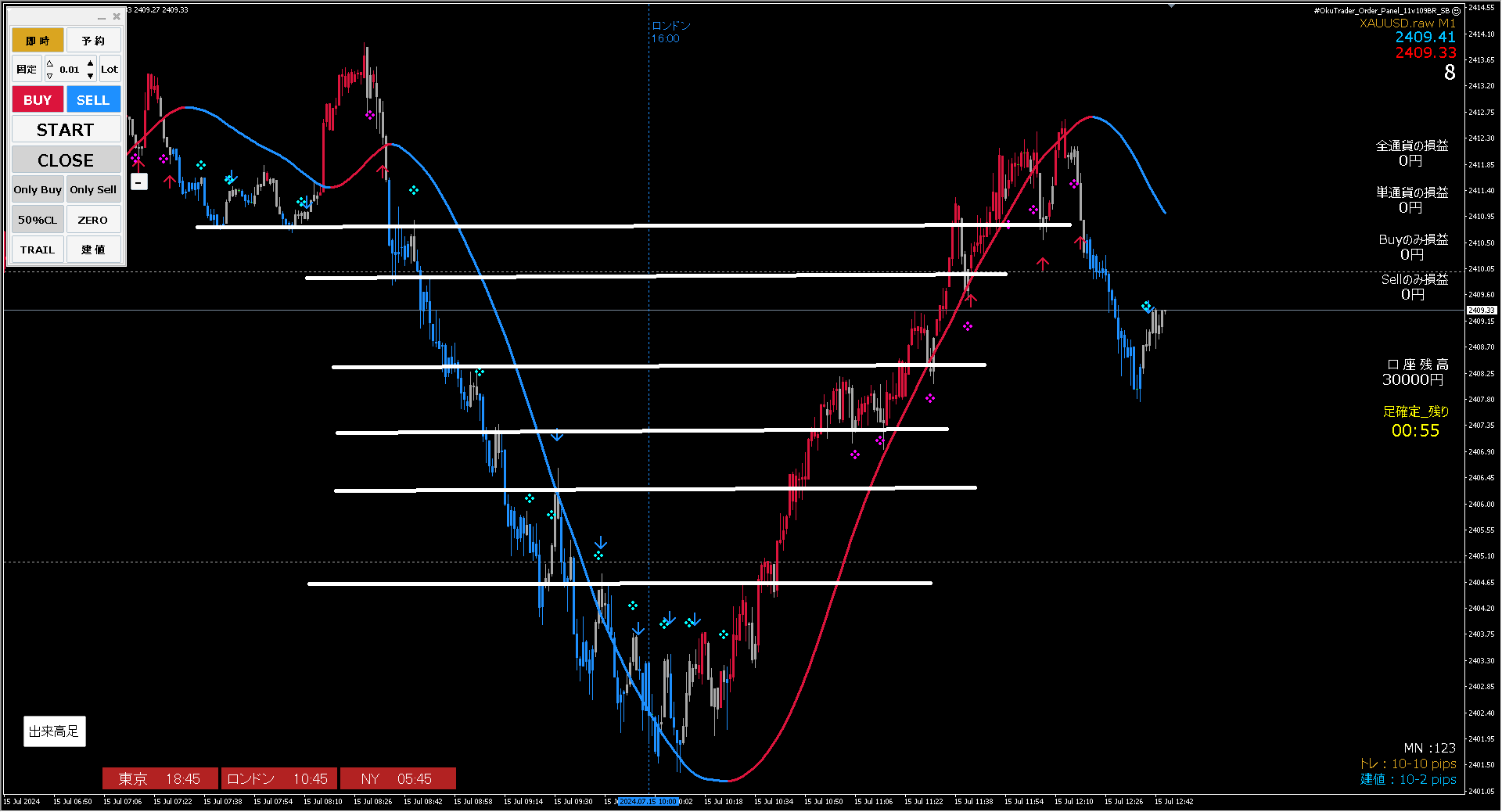The height and width of the screenshot is (812, 1502).
Task: Place a BUY order
Action: [38, 100]
